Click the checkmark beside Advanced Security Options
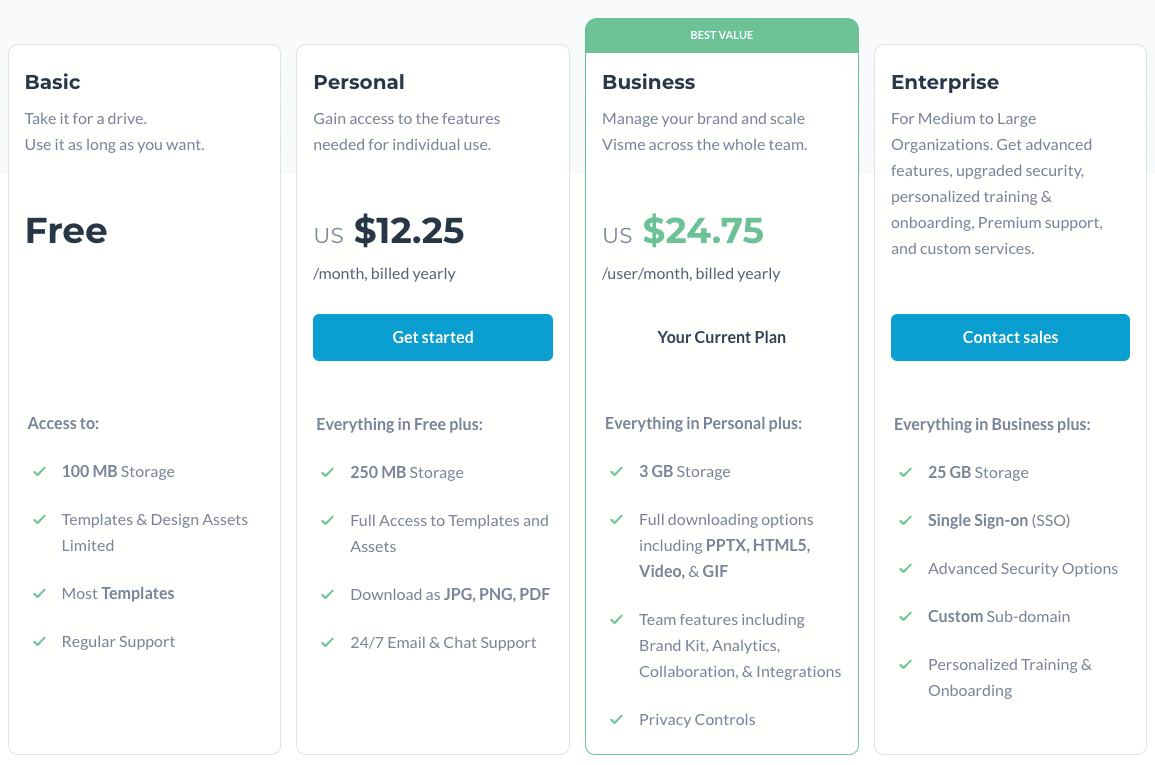 tap(905, 568)
